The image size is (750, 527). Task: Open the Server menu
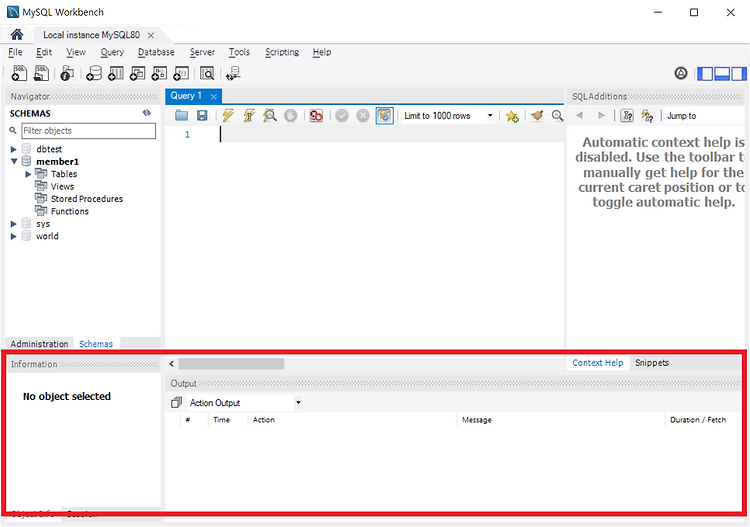pos(202,52)
